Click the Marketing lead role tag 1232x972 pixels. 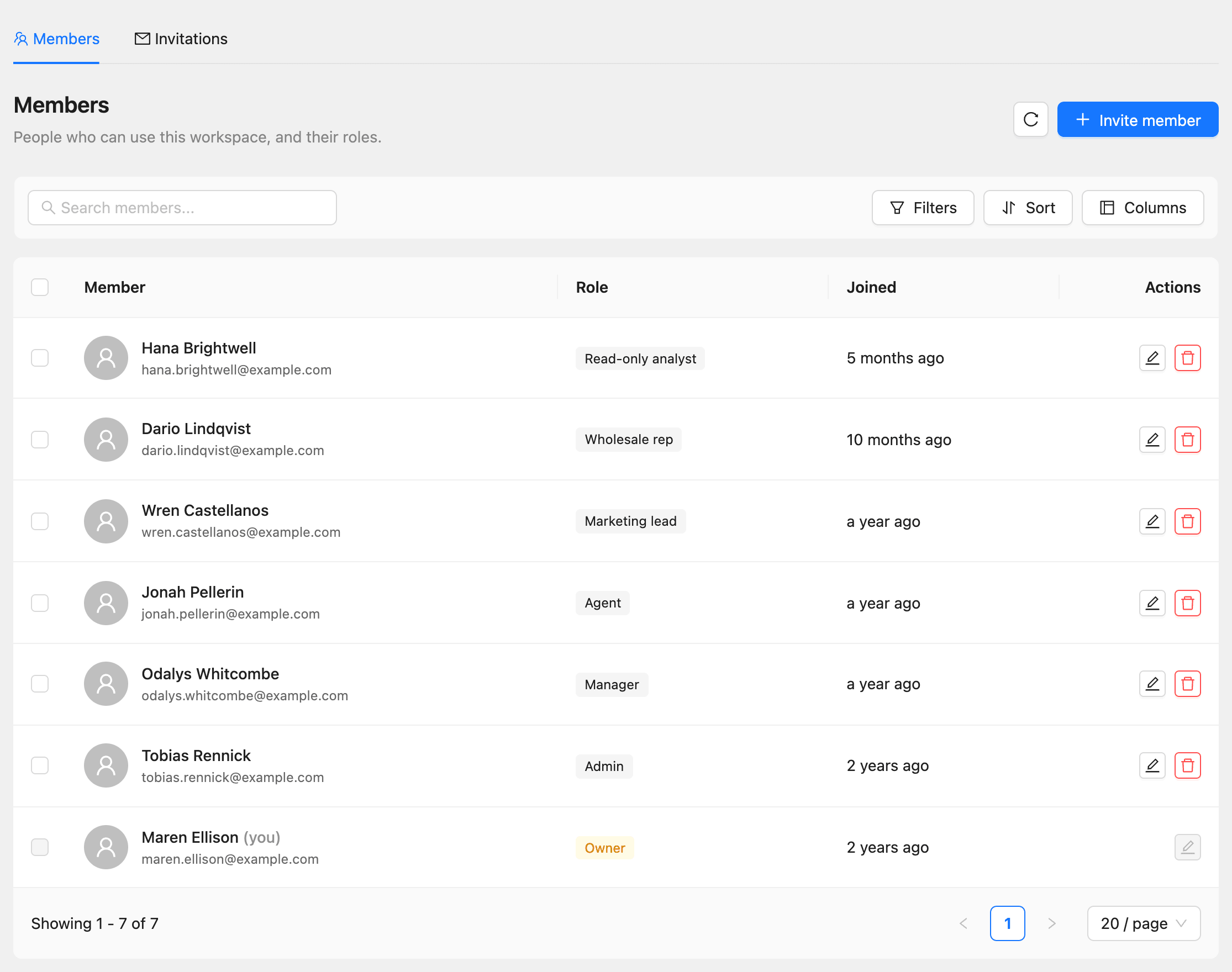(630, 521)
